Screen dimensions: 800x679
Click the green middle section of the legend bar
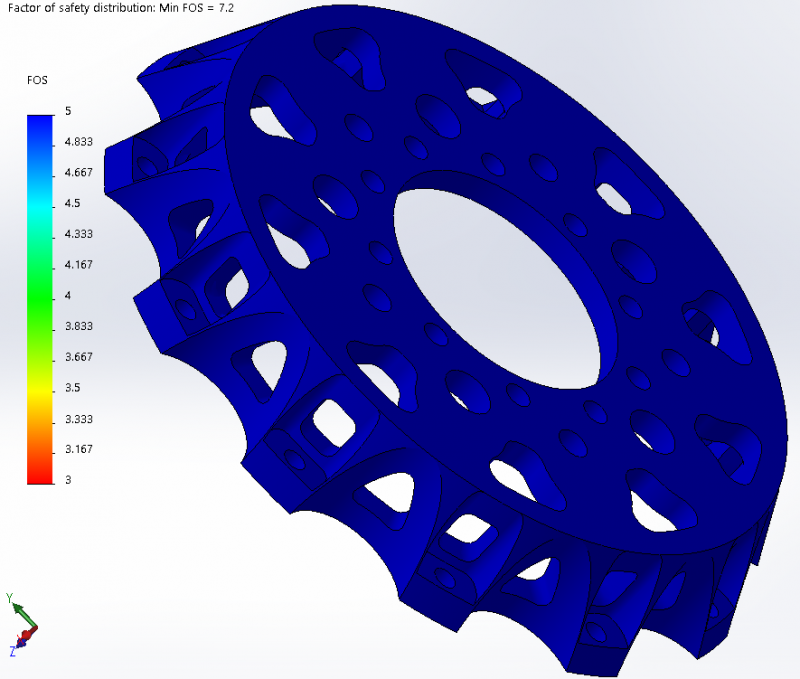[39, 296]
